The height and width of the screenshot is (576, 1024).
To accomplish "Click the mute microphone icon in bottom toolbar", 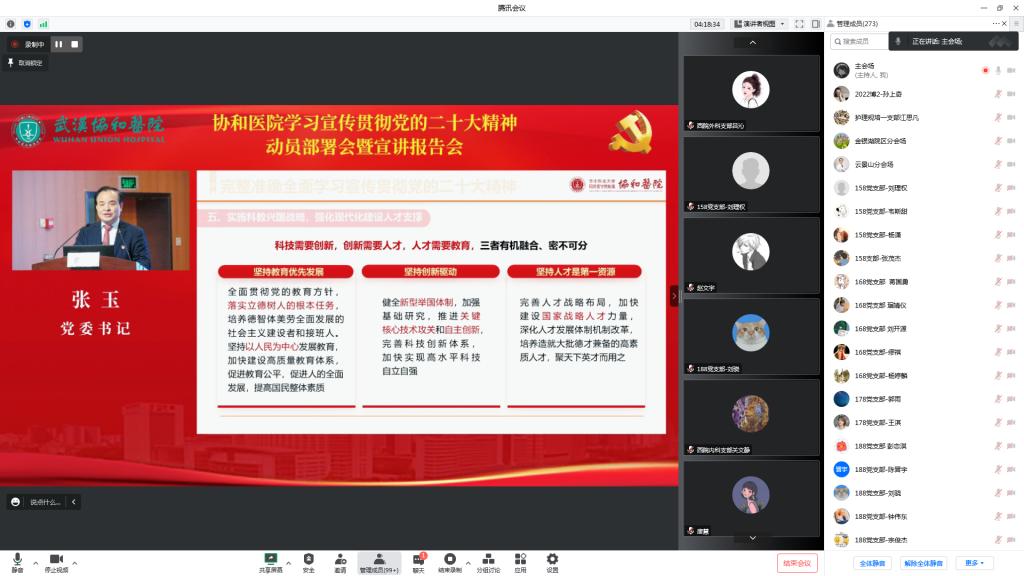I will (x=18, y=559).
